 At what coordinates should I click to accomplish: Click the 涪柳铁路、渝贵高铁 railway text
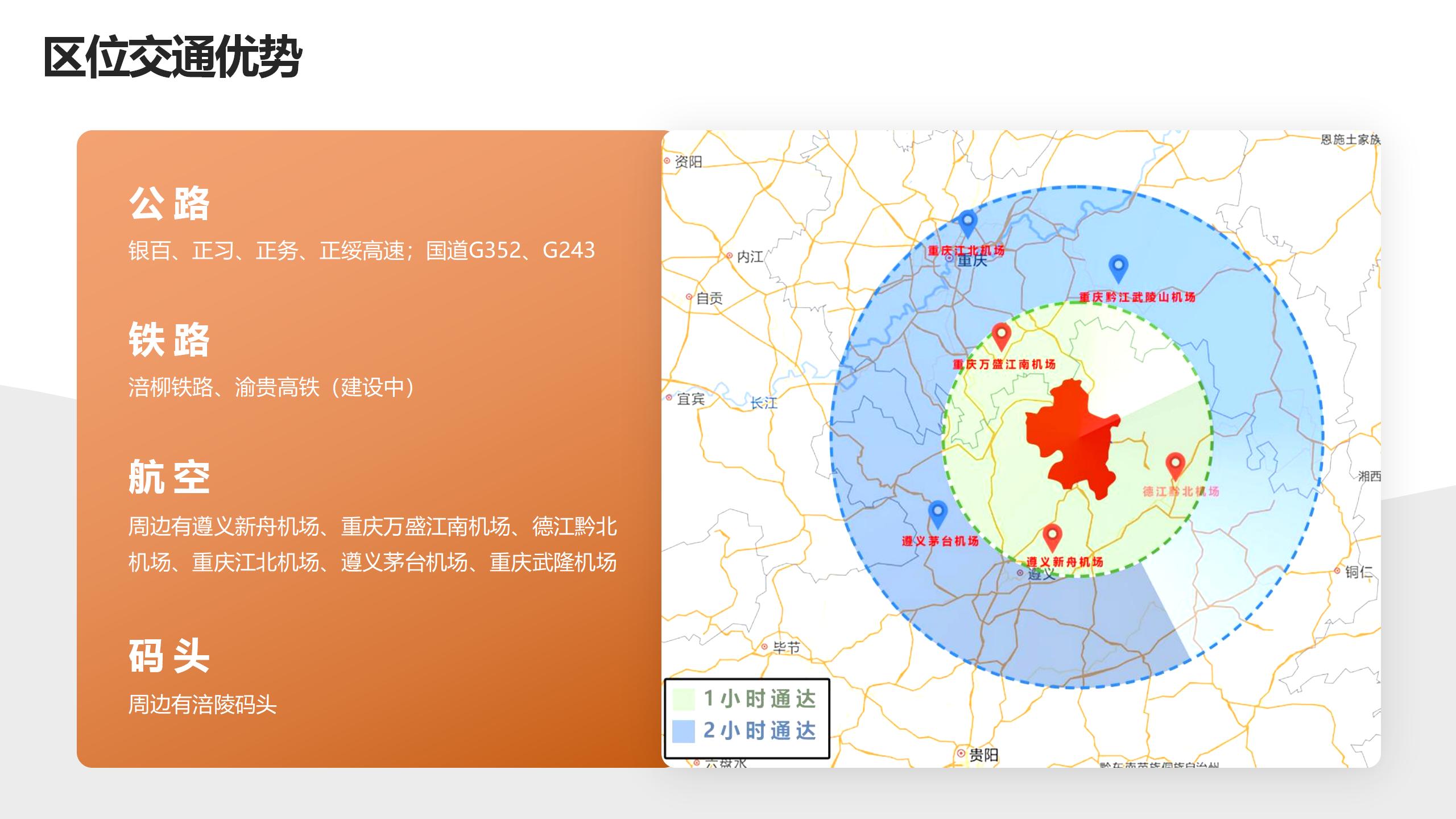coord(273,387)
